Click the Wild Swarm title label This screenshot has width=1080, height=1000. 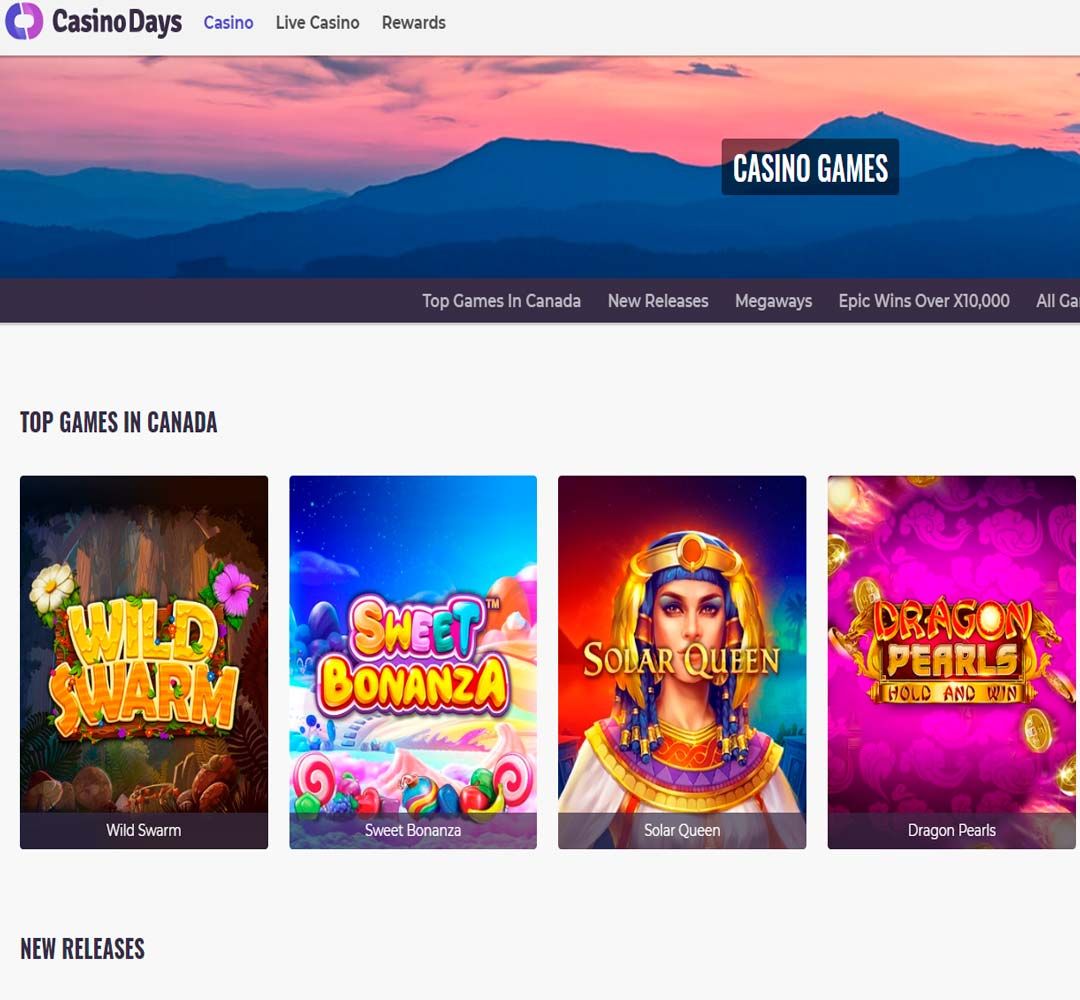tap(144, 831)
